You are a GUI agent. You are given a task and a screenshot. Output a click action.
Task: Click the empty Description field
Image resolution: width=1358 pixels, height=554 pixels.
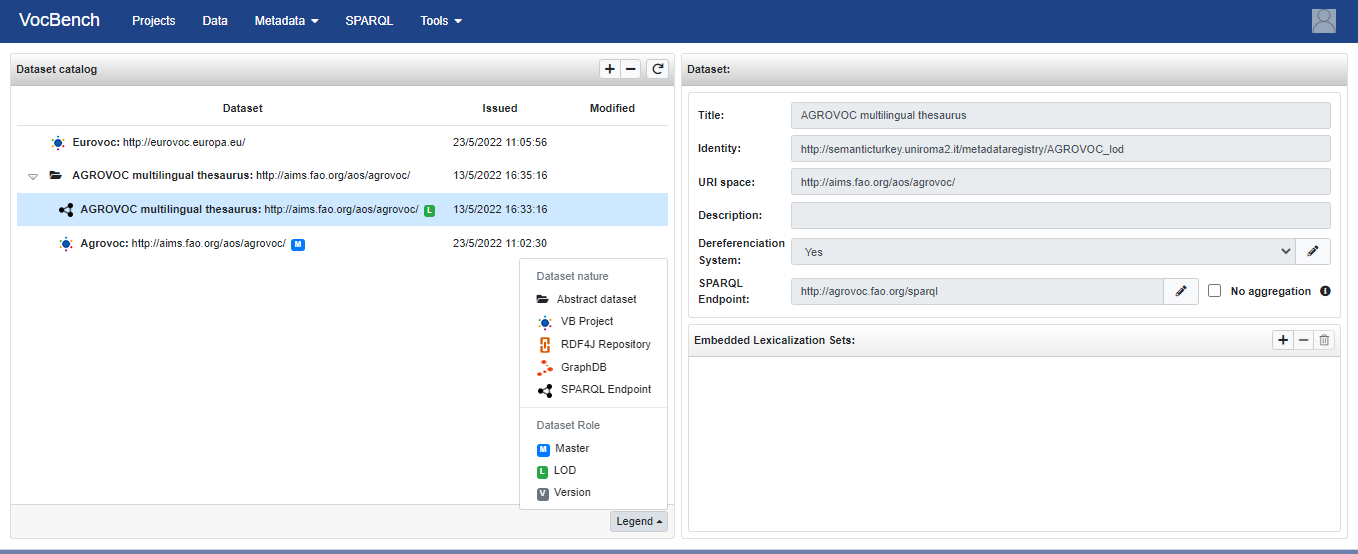[1060, 215]
